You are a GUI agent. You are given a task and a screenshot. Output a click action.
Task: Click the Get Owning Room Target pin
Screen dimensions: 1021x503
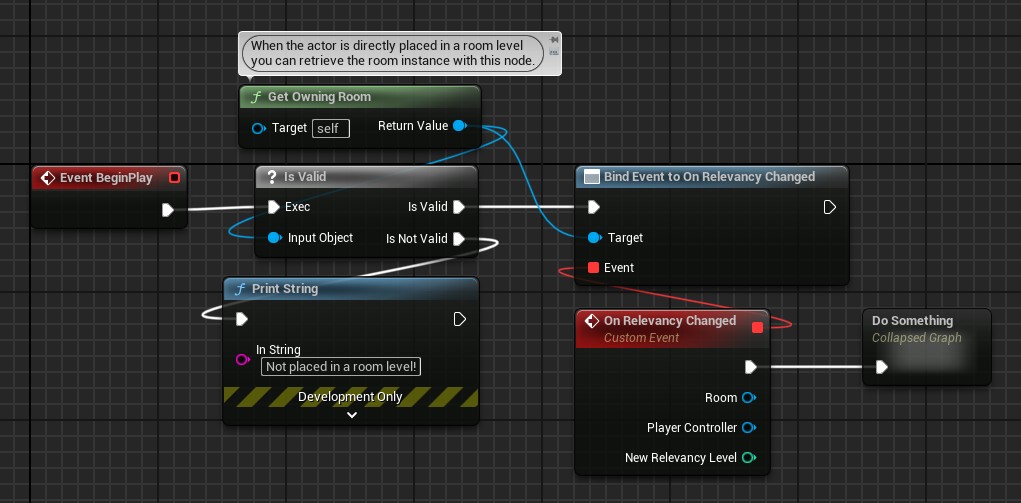click(x=258, y=128)
